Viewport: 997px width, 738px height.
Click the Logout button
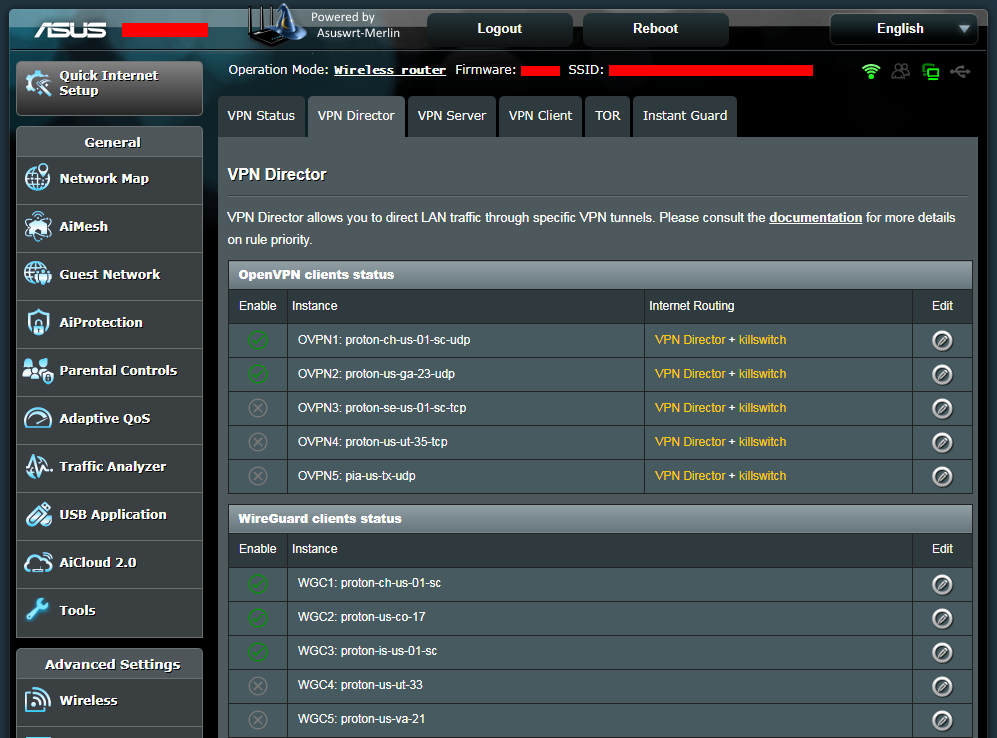[500, 29]
